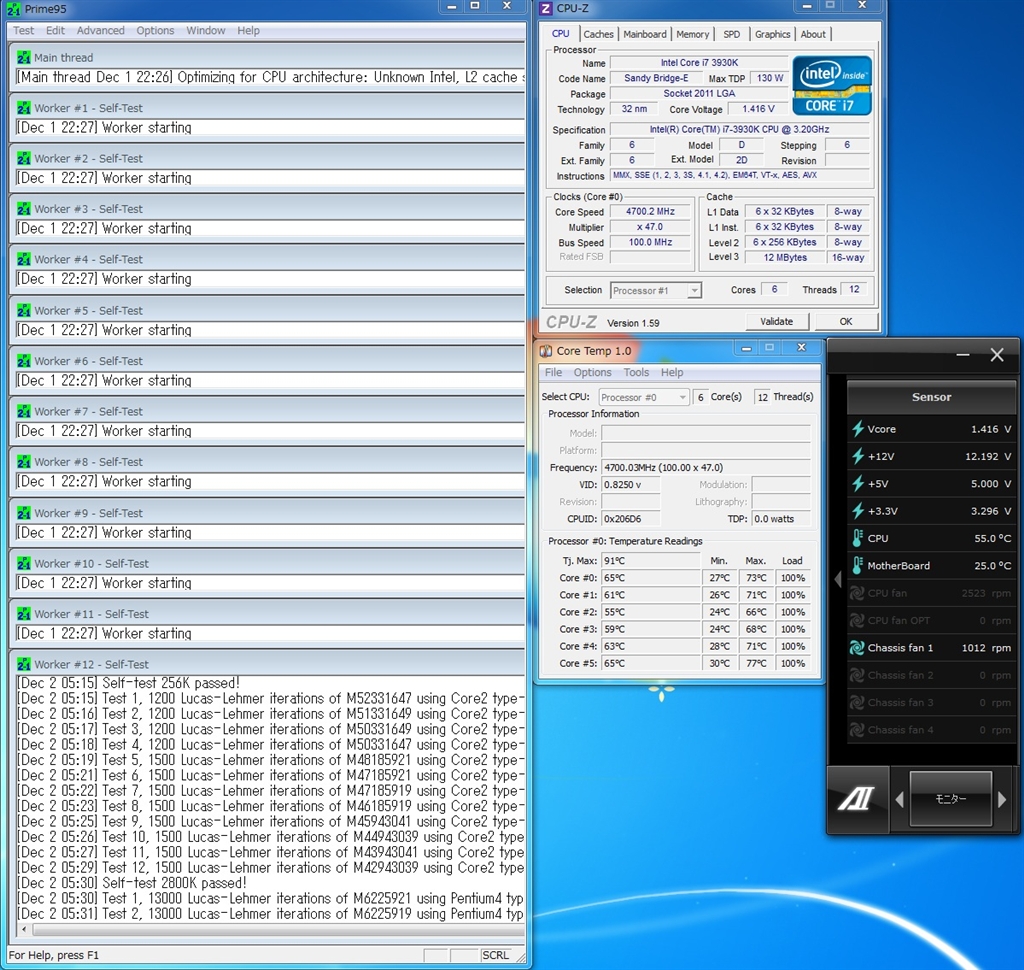Click the Chassis fan 4 icon
Image resolution: width=1024 pixels, height=970 pixels.
[x=857, y=730]
